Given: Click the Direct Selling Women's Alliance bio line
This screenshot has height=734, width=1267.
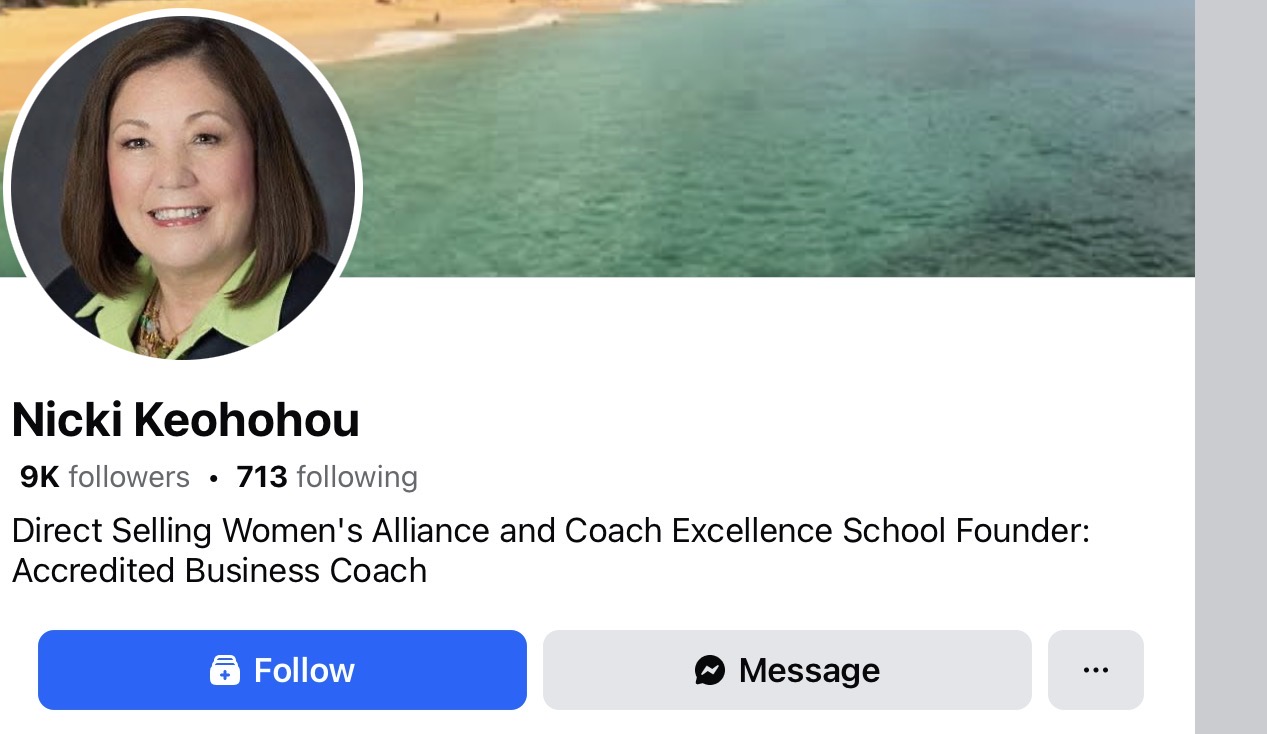Looking at the screenshot, I should 550,531.
